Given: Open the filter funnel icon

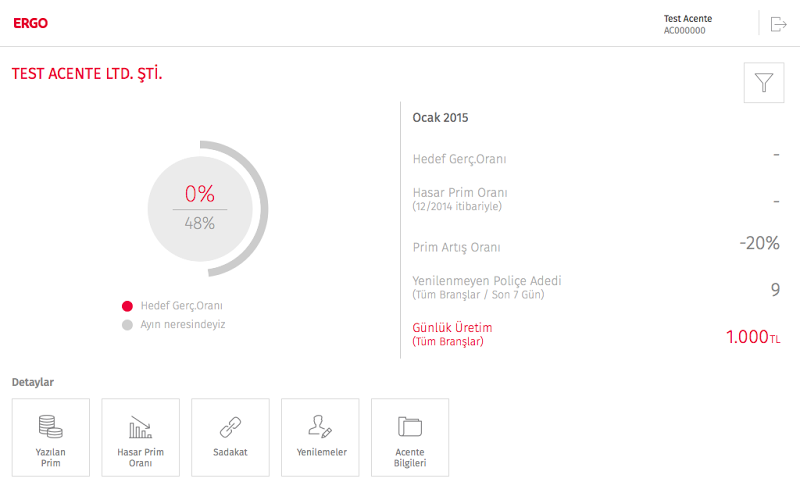Looking at the screenshot, I should coord(764,83).
